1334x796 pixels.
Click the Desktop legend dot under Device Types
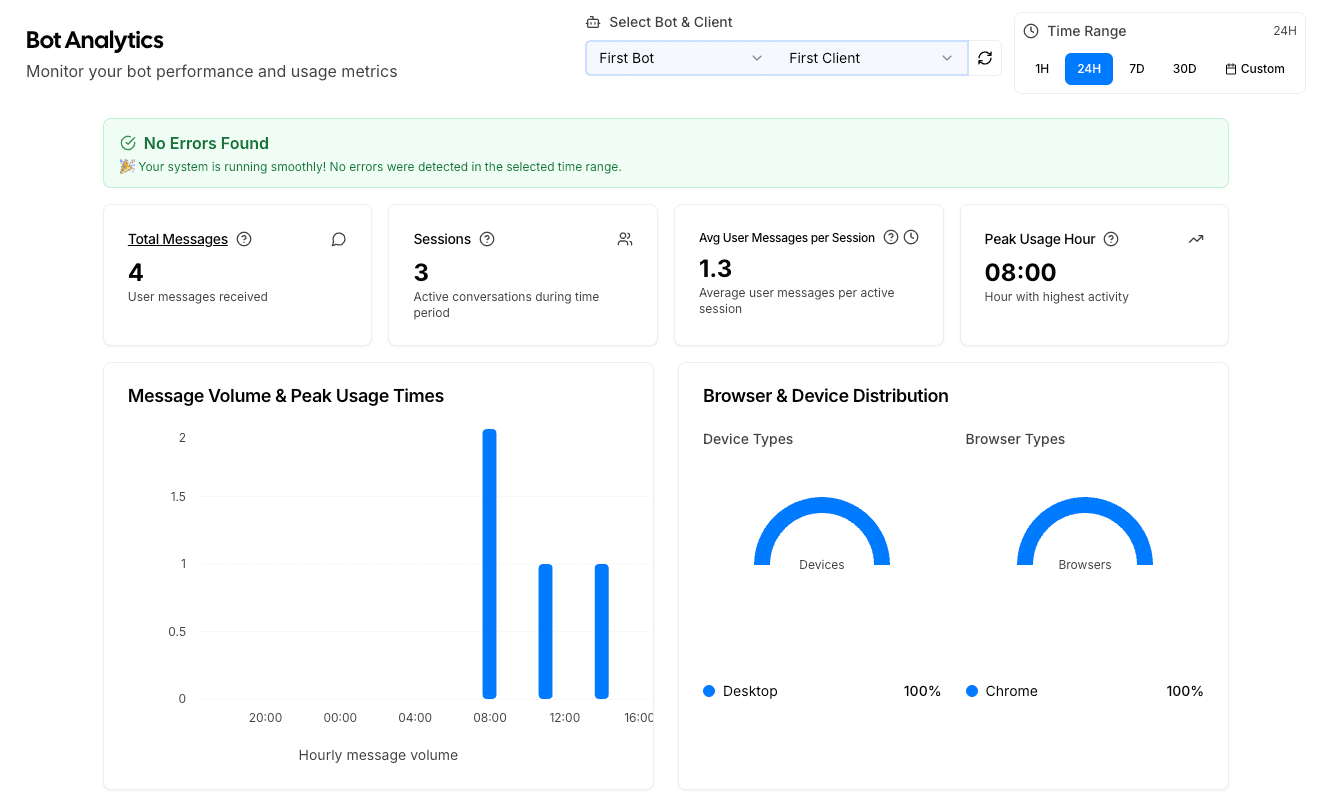709,691
